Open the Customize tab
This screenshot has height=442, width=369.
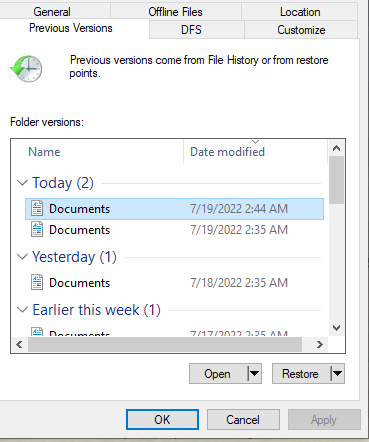pyautogui.click(x=301, y=30)
